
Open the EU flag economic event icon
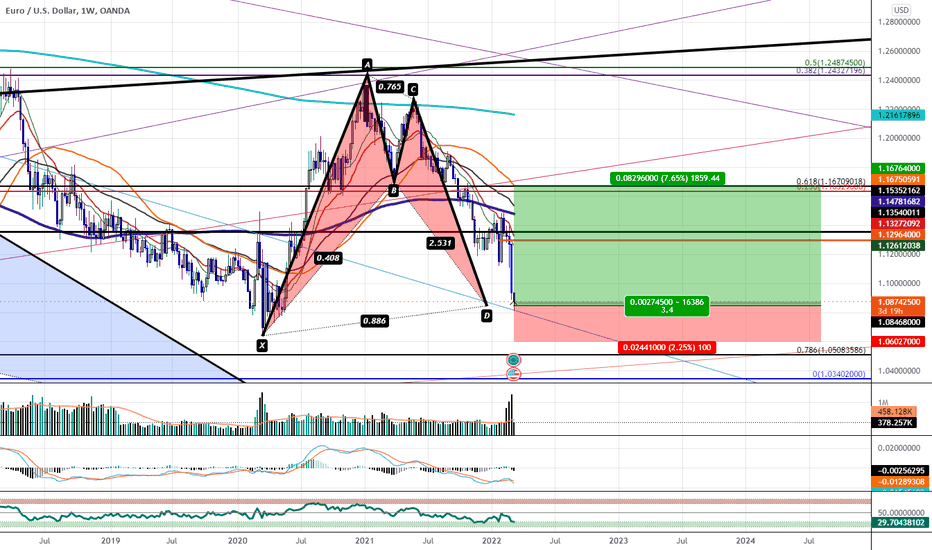[514, 360]
